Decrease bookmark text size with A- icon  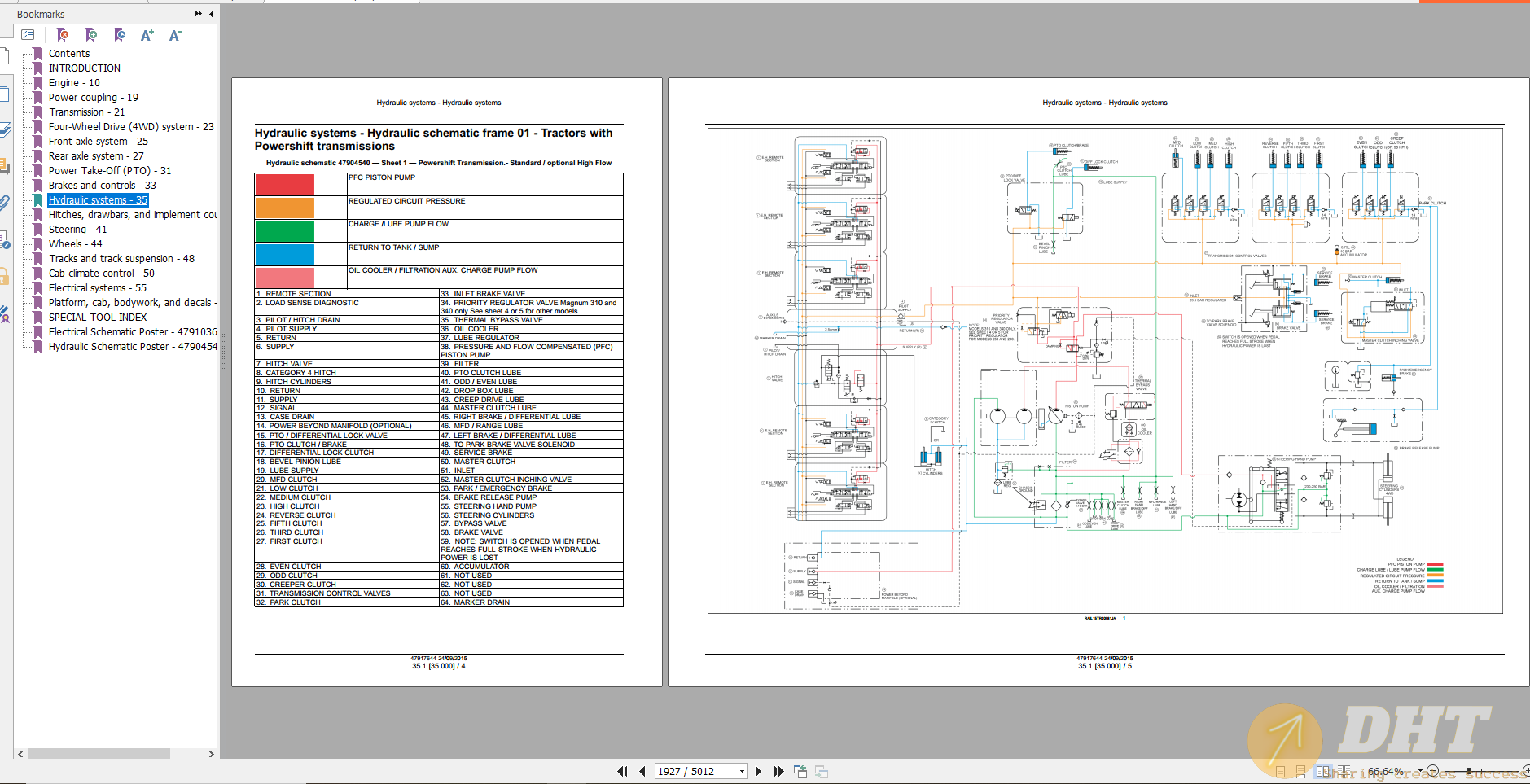pyautogui.click(x=175, y=35)
